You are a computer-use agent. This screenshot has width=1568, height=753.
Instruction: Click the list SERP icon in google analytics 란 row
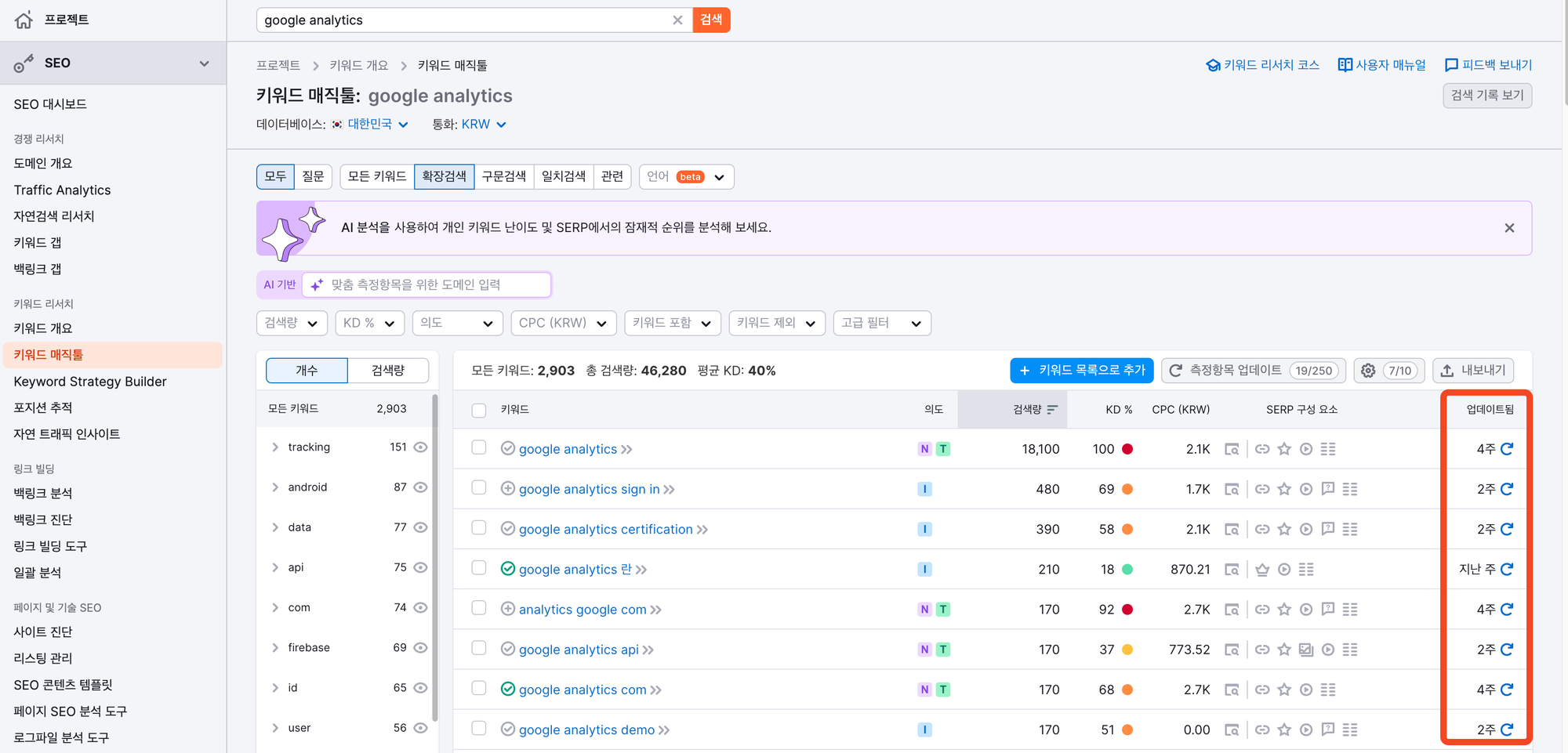[1306, 569]
